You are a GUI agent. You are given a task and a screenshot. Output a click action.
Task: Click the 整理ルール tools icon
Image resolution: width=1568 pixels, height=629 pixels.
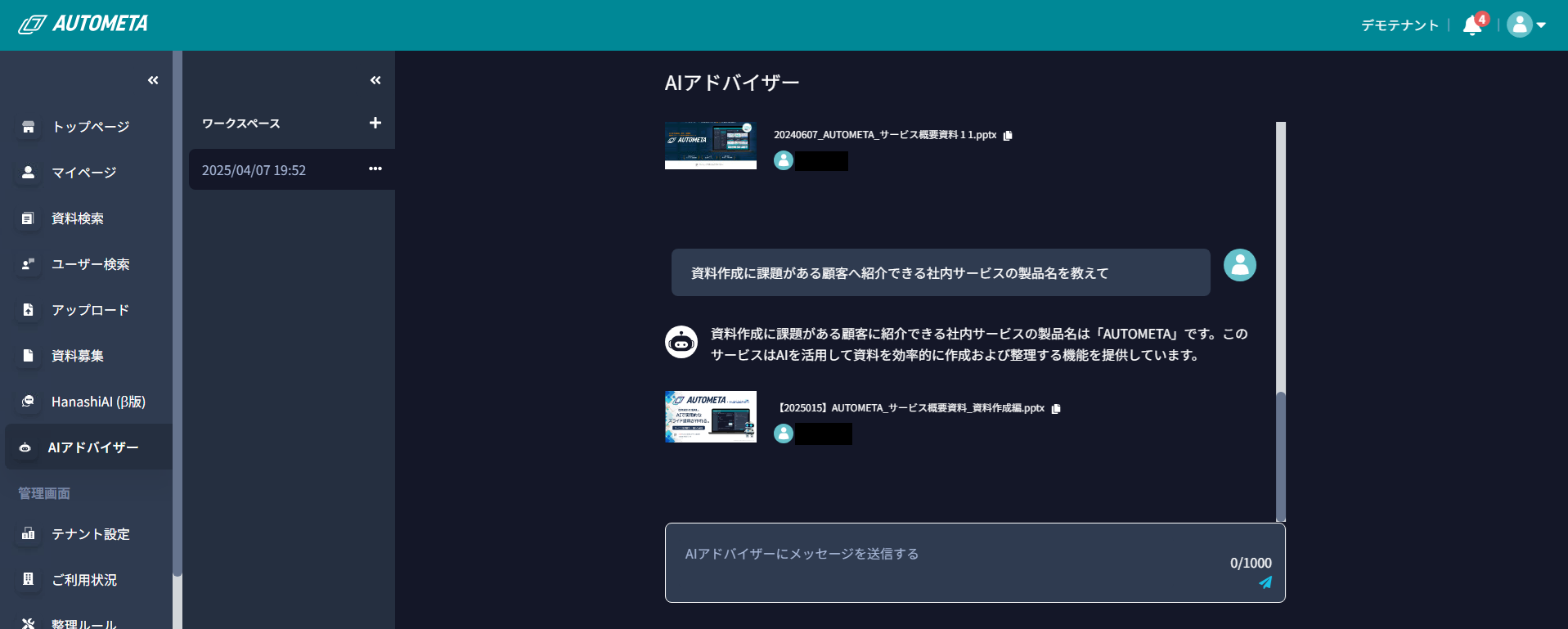point(29,623)
